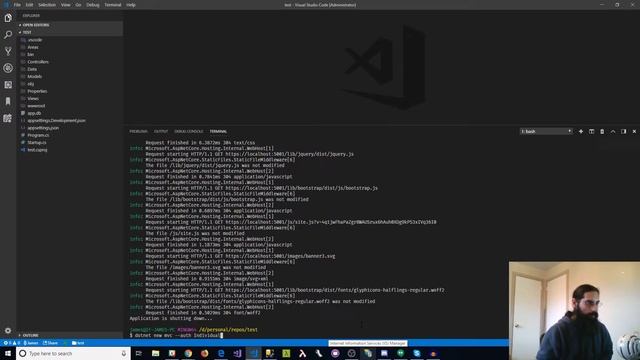
Task: Switch to the PROBLEMS tab
Action: coord(138,131)
